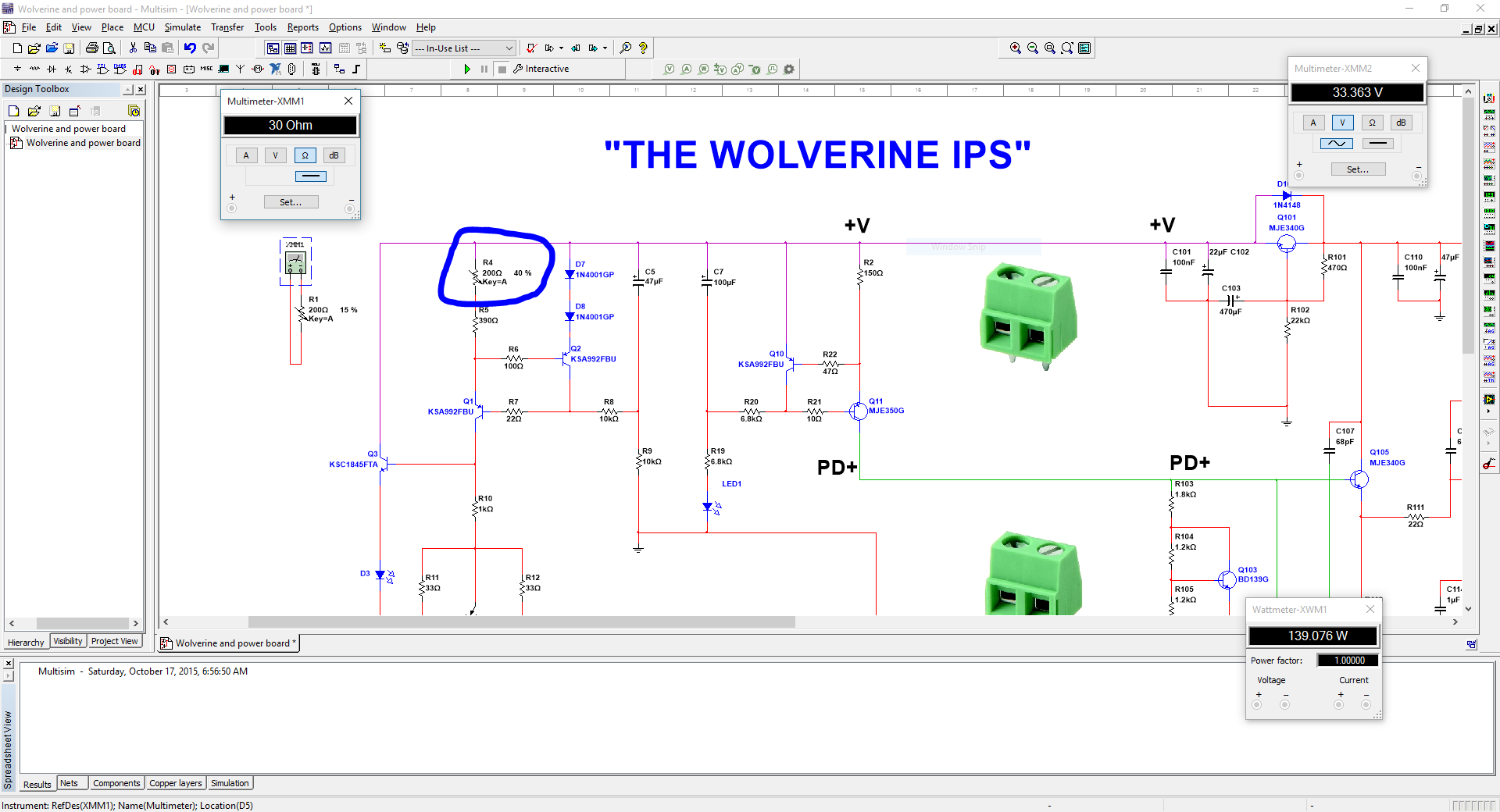The height and width of the screenshot is (812, 1500).
Task: Select AC signal mode on Multimeter-XMM2
Action: click(1337, 143)
